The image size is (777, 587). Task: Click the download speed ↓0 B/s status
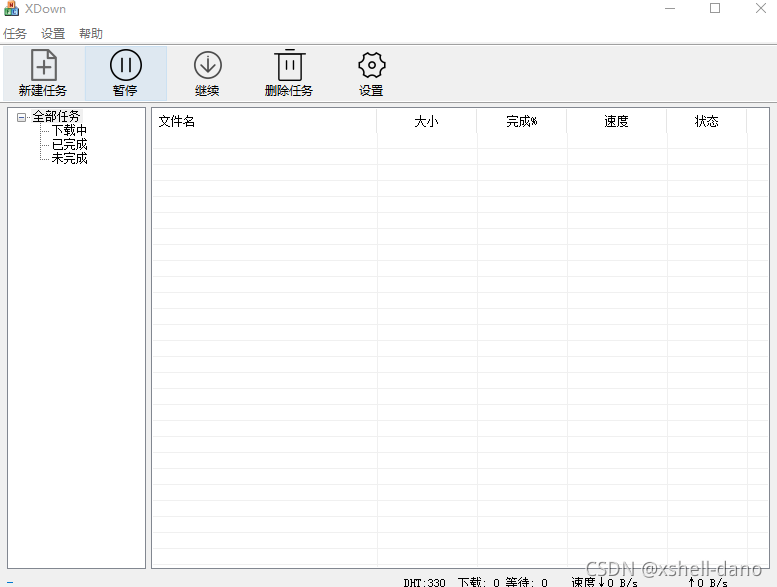pos(604,583)
